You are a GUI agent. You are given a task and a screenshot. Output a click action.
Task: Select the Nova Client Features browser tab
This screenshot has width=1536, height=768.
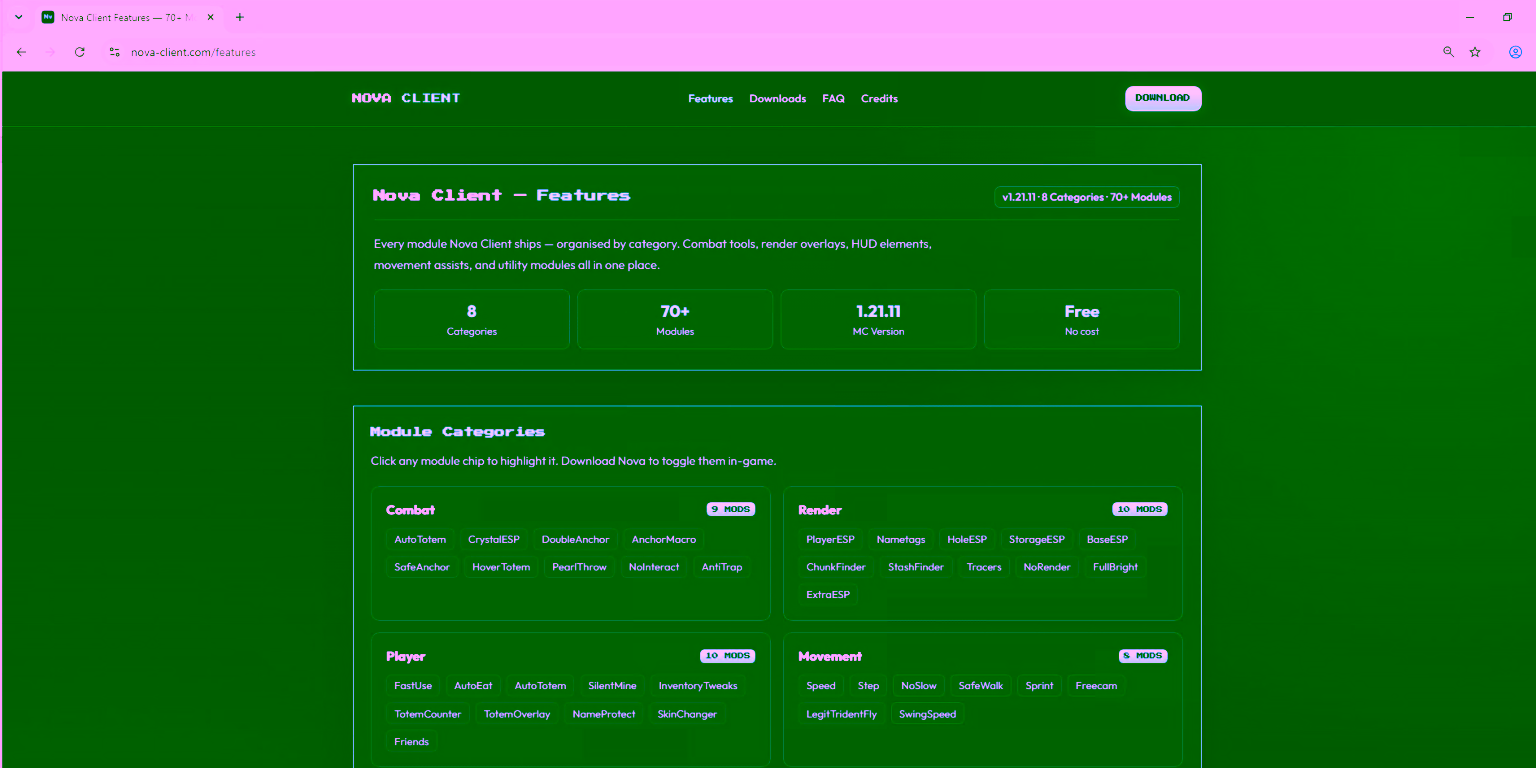click(x=128, y=17)
